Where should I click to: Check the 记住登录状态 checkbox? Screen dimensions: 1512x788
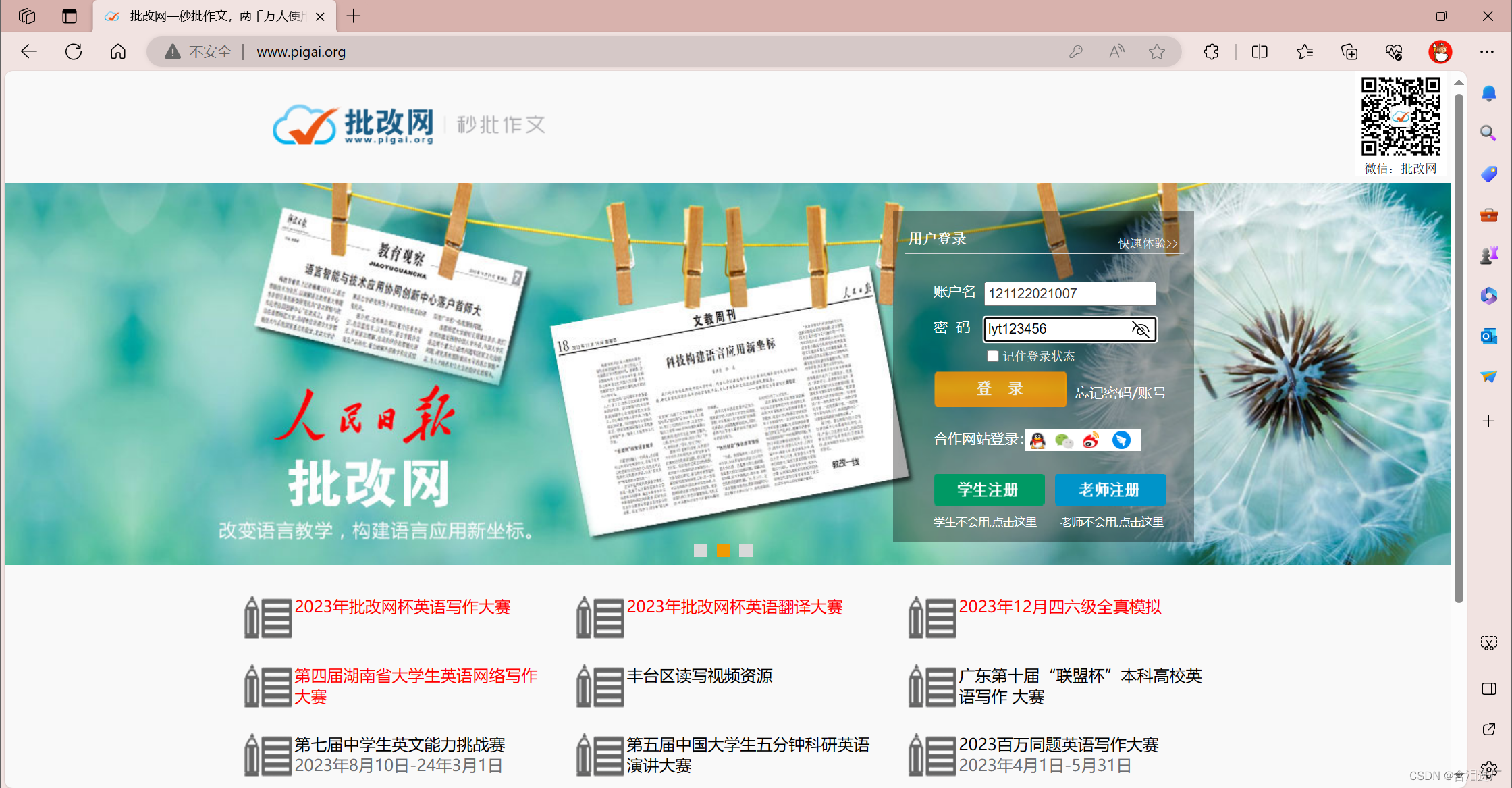992,356
